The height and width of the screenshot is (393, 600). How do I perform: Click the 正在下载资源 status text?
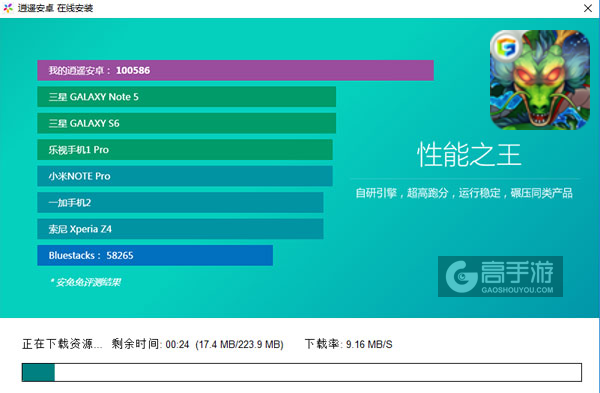coord(62,344)
